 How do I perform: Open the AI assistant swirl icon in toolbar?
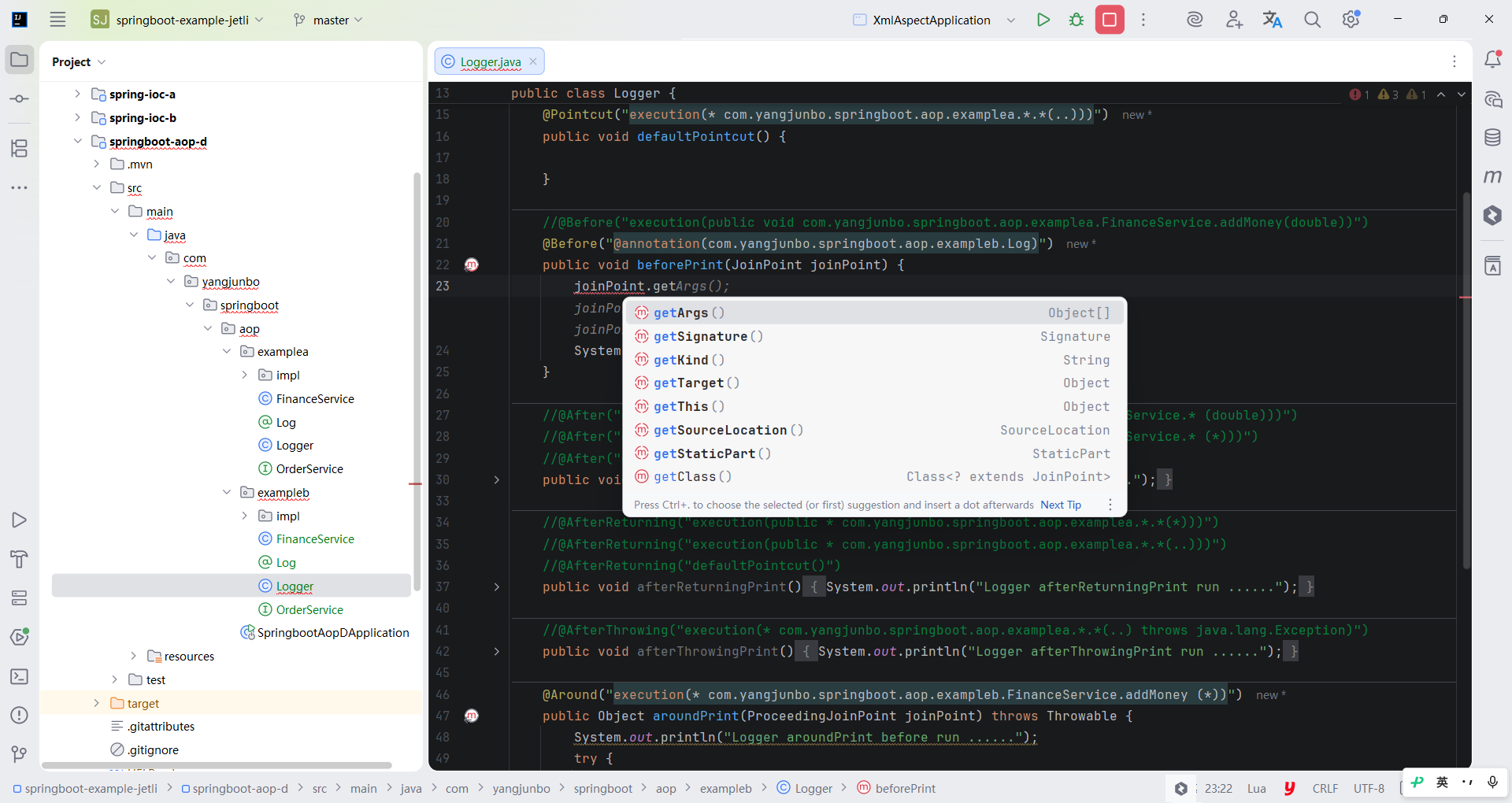click(1195, 20)
